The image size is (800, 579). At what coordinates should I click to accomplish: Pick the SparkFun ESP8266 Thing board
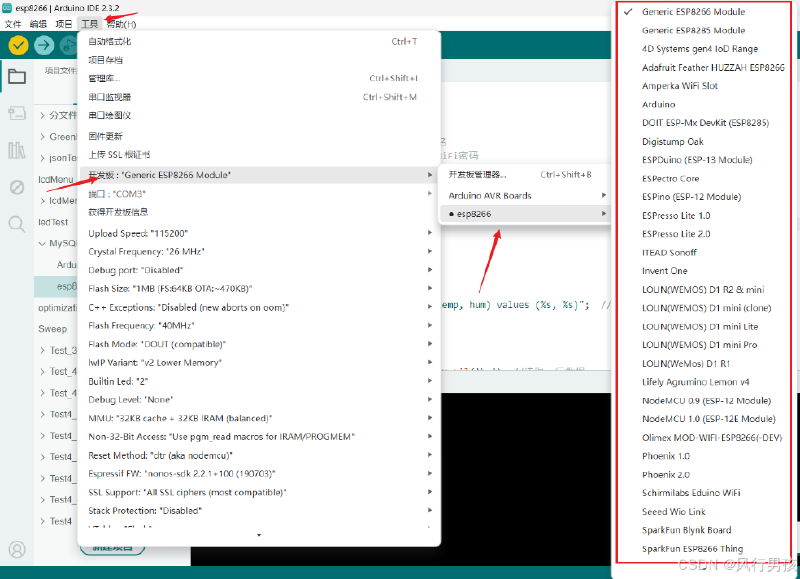pos(692,549)
